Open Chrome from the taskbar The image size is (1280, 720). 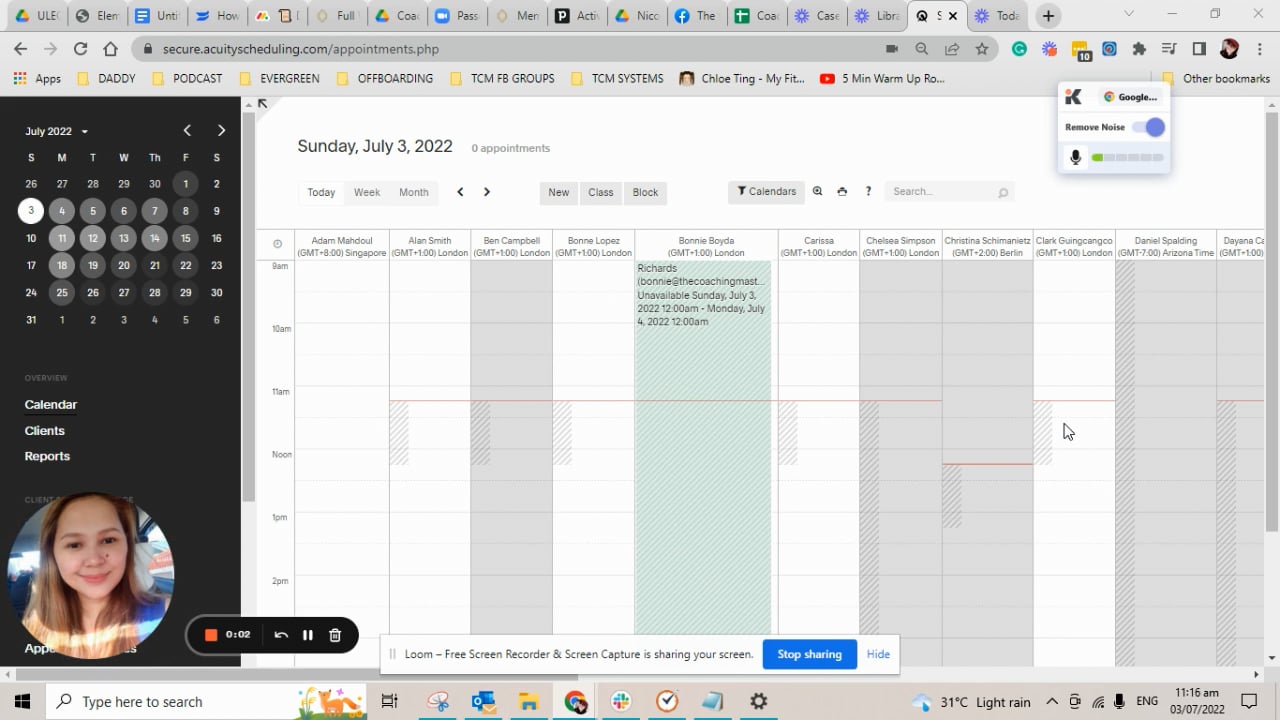(x=576, y=702)
